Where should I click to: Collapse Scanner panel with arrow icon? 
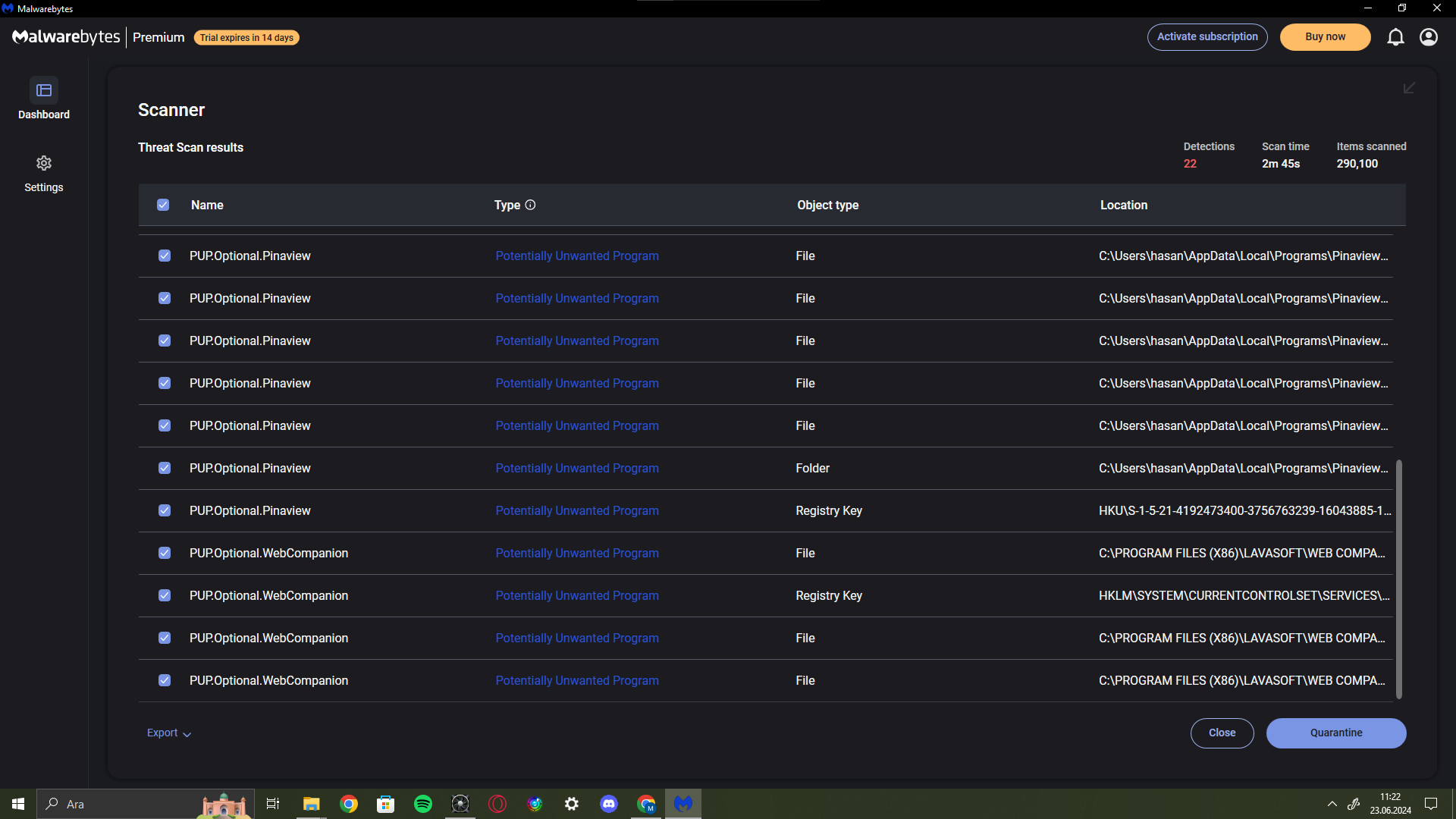tap(1409, 88)
